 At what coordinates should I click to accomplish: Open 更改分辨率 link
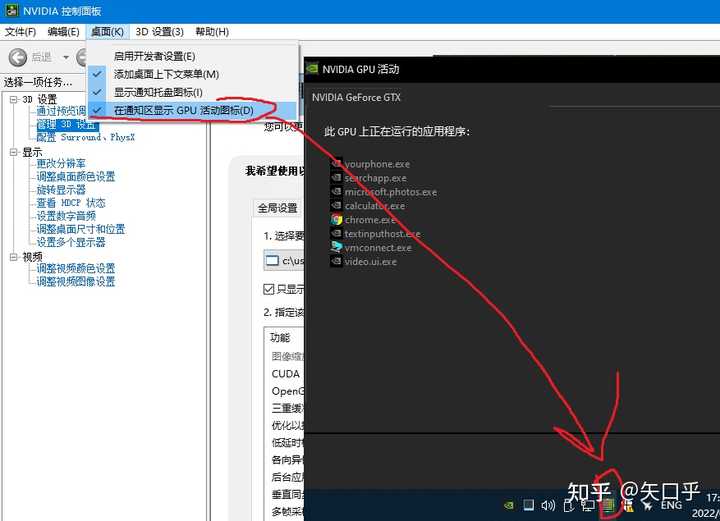click(61, 163)
